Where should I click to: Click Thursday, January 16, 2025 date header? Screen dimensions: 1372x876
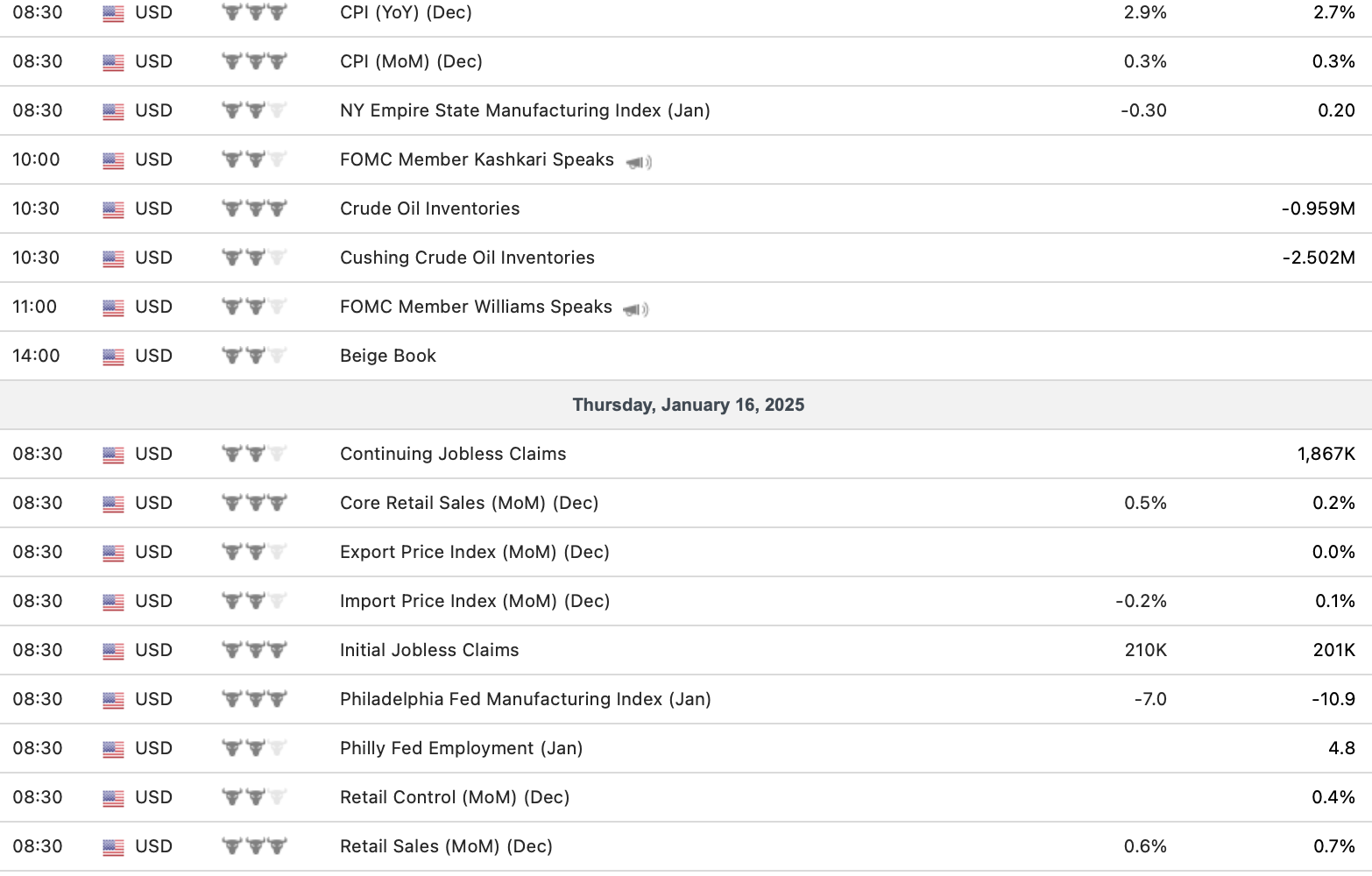pos(688,405)
